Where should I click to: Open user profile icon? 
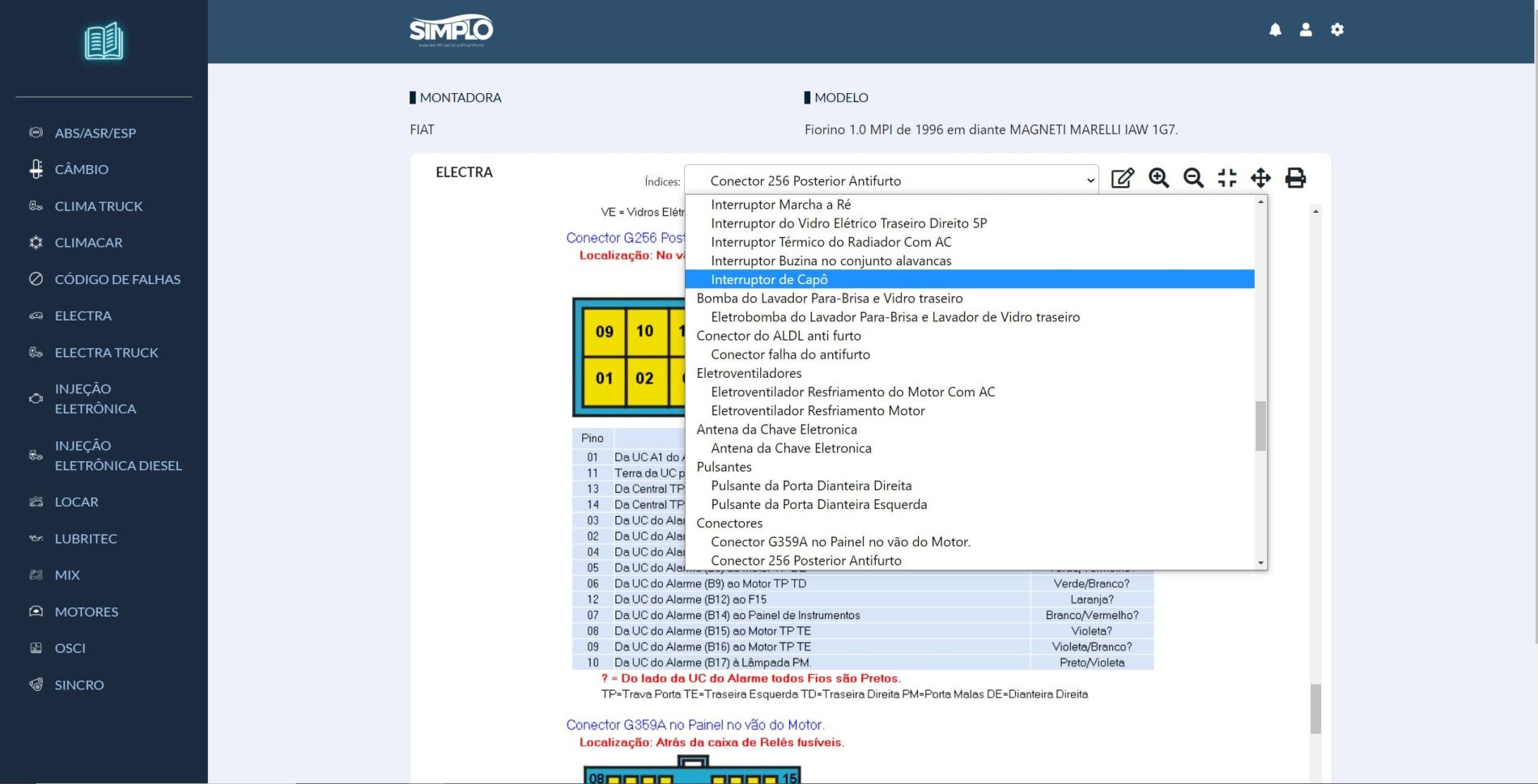click(x=1306, y=30)
